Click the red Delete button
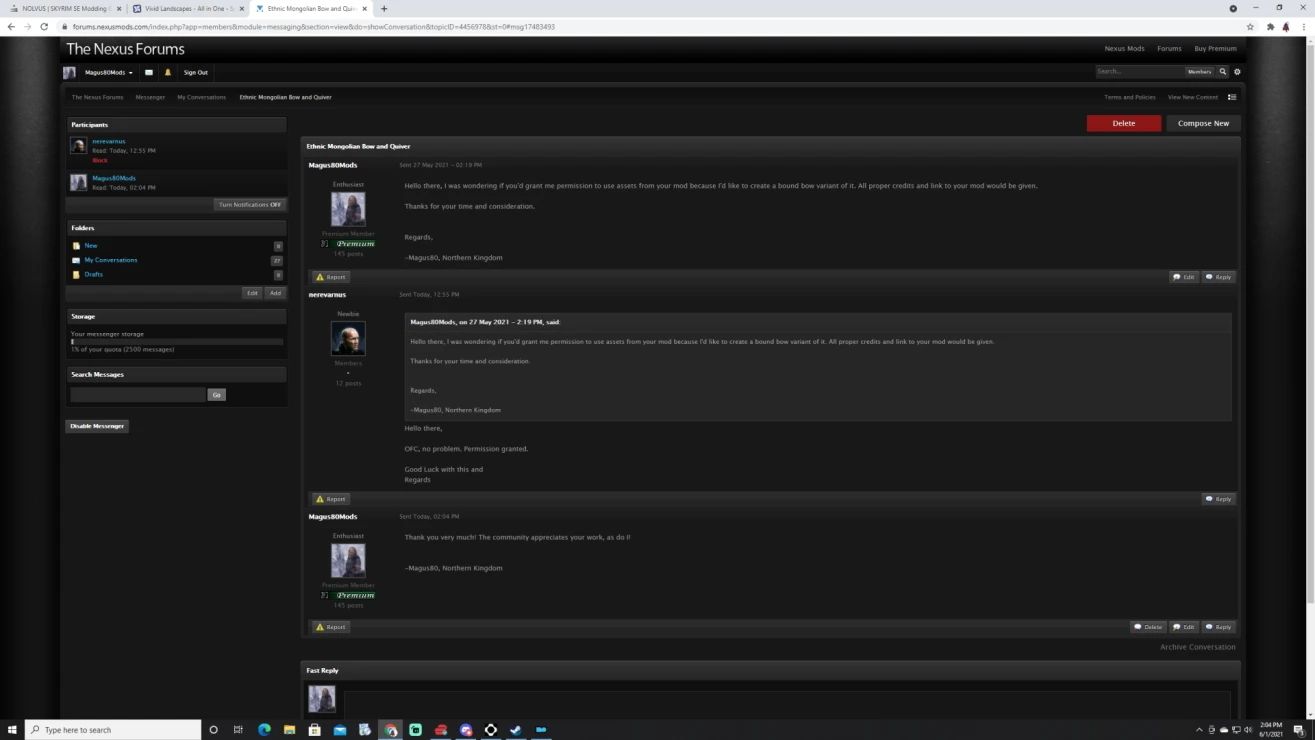The width and height of the screenshot is (1315, 740). click(x=1123, y=123)
